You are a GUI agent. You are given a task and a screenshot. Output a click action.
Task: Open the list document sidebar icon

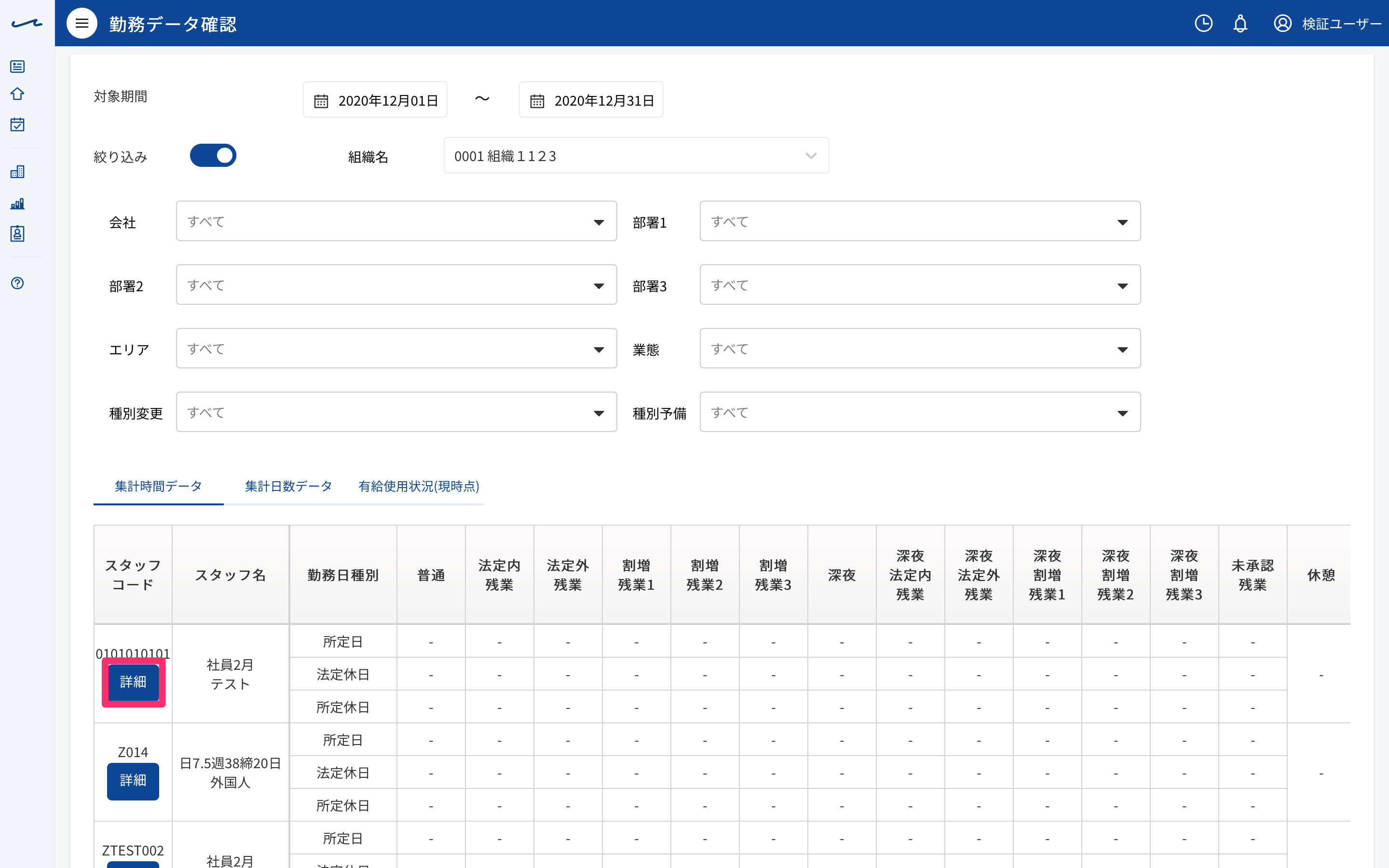[17, 67]
